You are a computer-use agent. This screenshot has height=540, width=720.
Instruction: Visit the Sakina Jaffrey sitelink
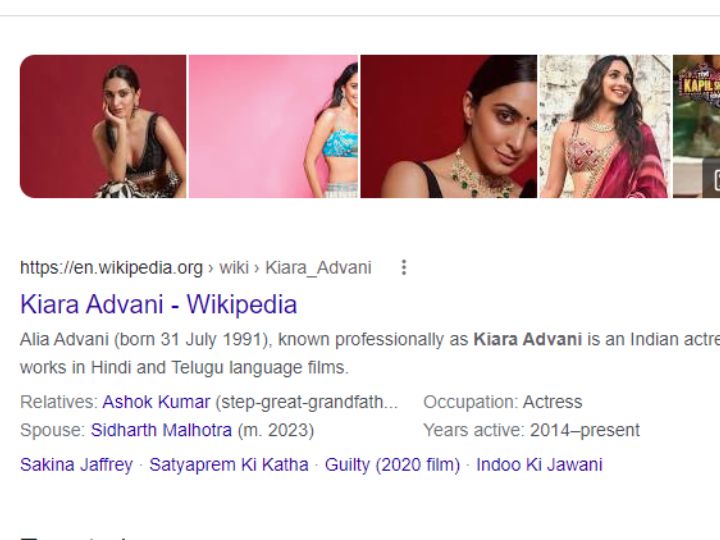(76, 465)
